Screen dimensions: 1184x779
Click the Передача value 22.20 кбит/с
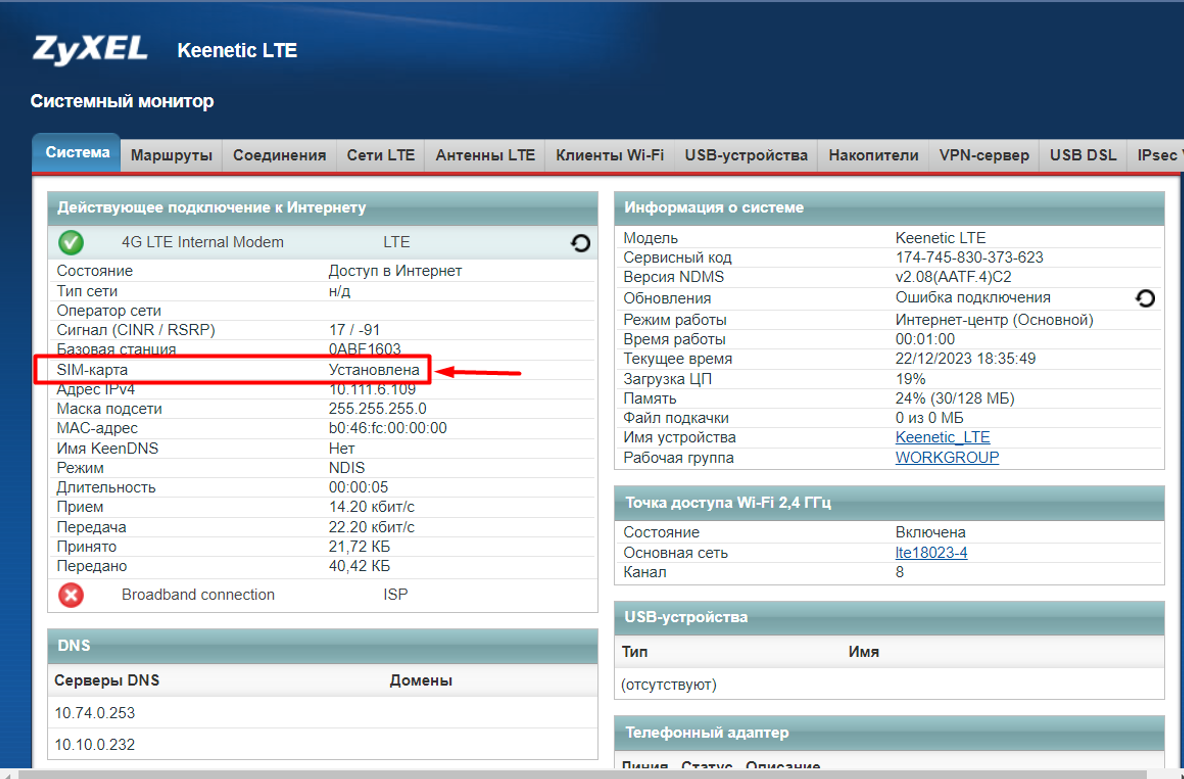tap(372, 527)
